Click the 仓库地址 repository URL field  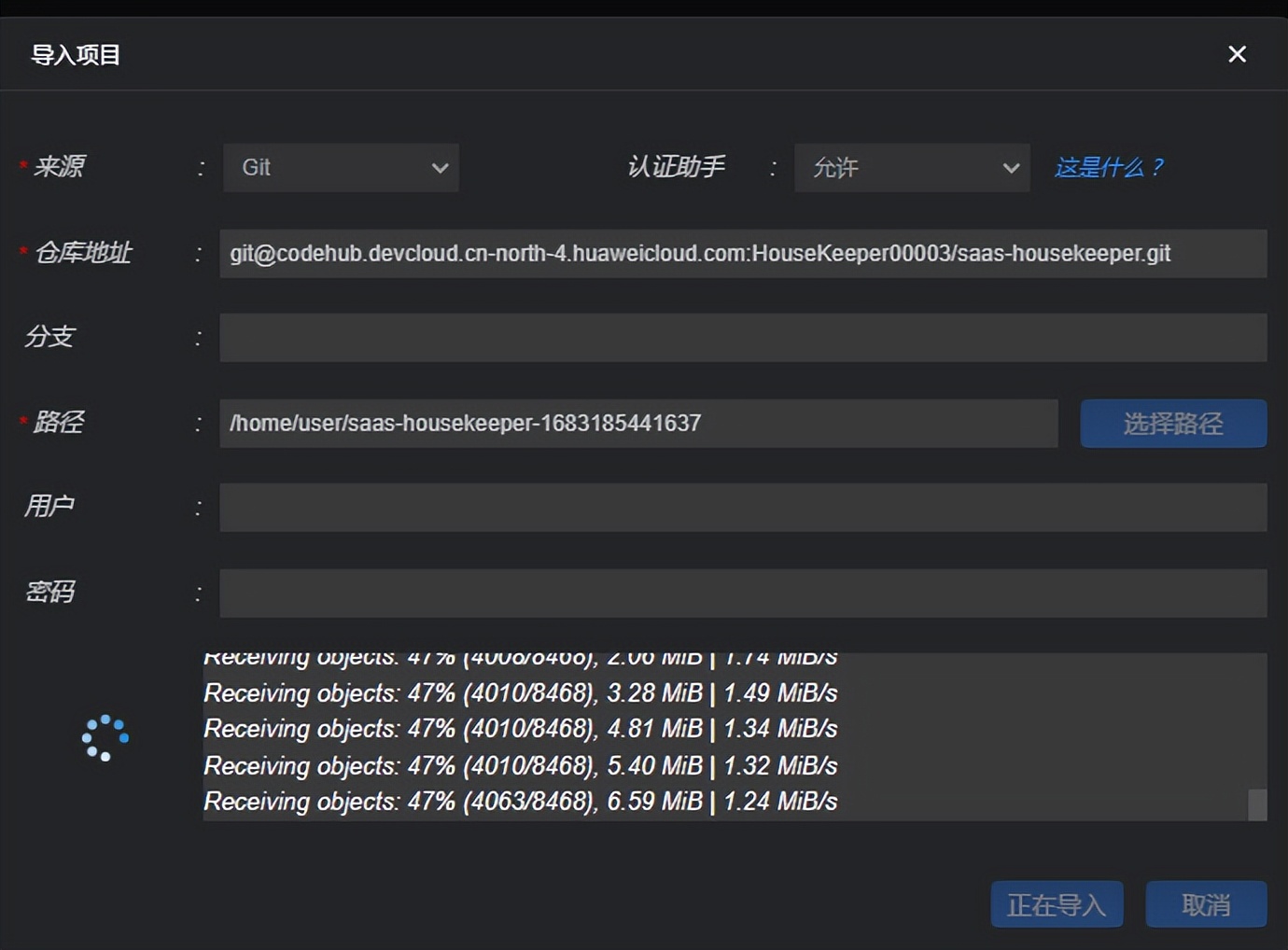742,254
